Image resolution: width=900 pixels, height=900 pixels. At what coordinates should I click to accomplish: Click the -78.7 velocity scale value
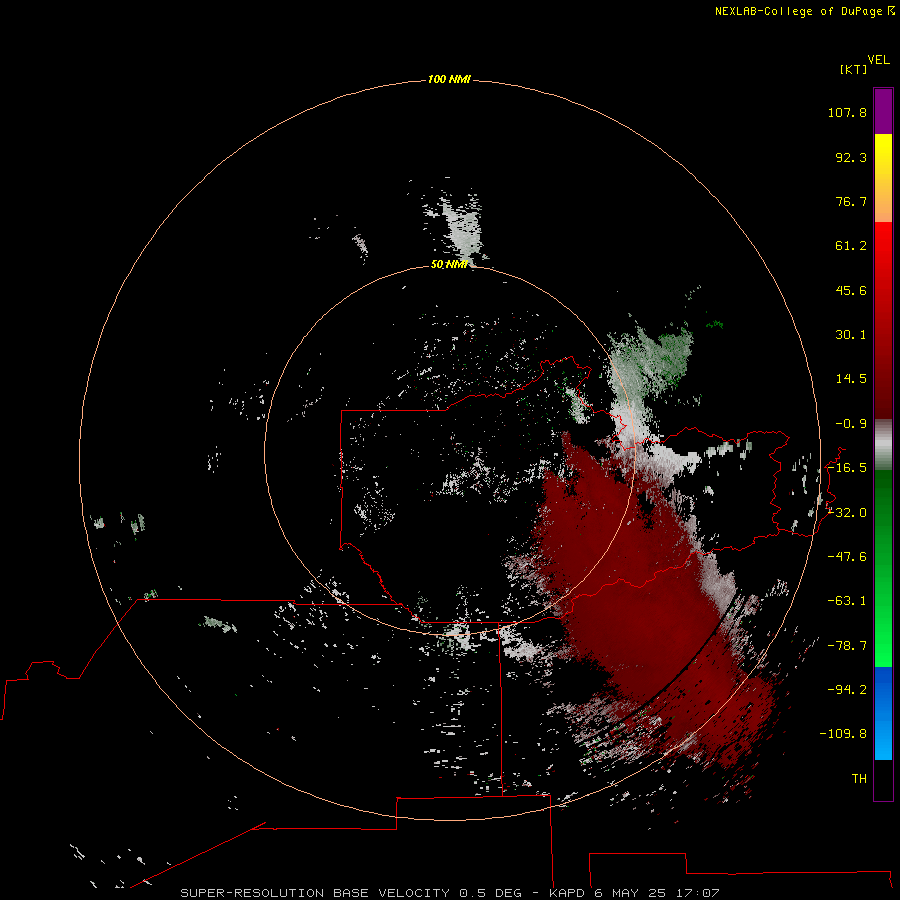(847, 646)
